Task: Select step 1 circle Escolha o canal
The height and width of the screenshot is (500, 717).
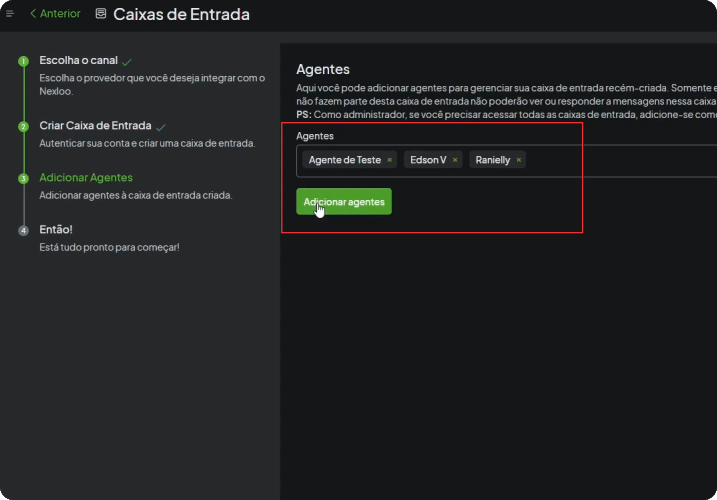Action: 23,61
